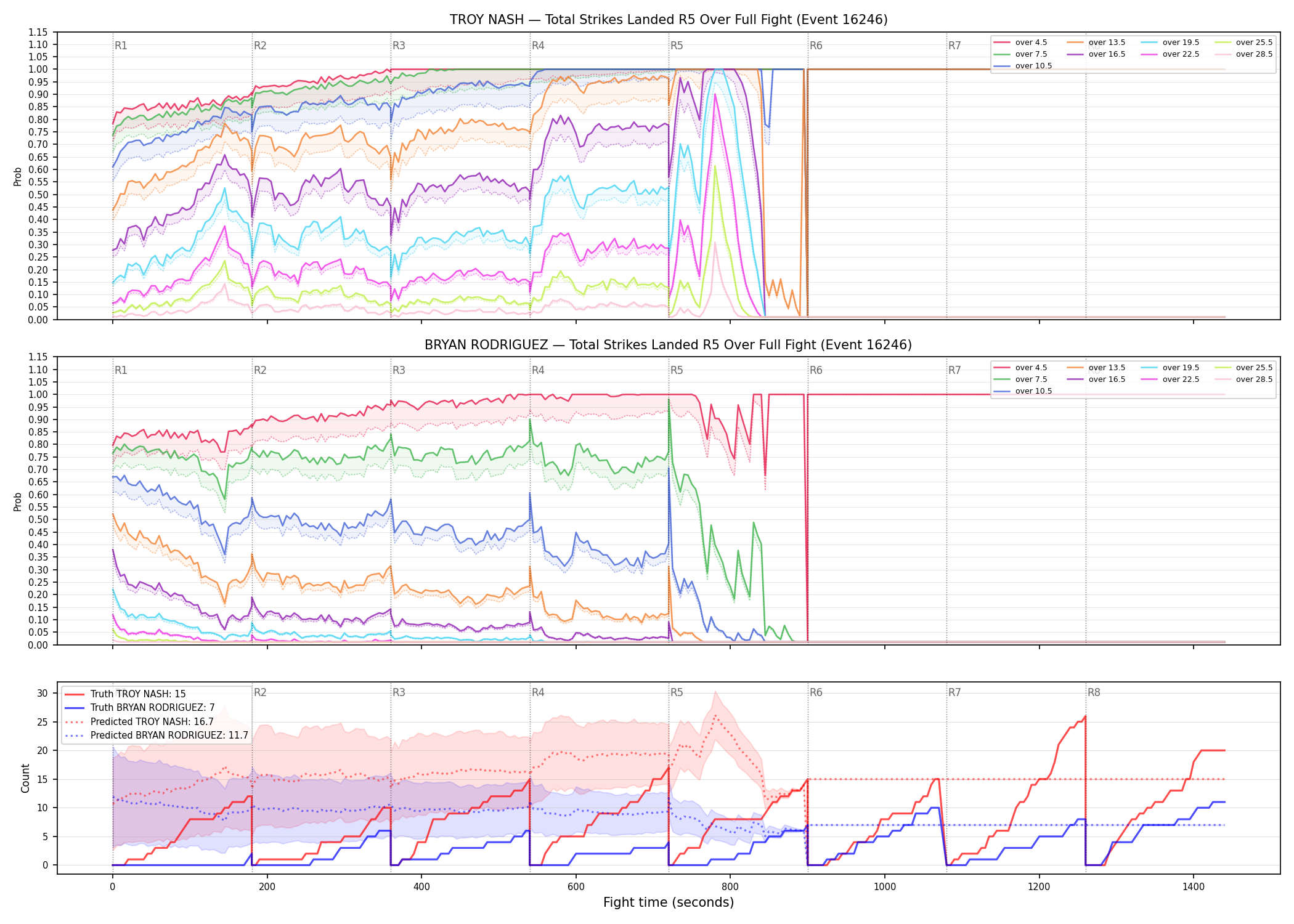The image size is (1294, 924).
Task: Click the R3 marker in Bryan Rodriguez chart
Action: pos(399,370)
